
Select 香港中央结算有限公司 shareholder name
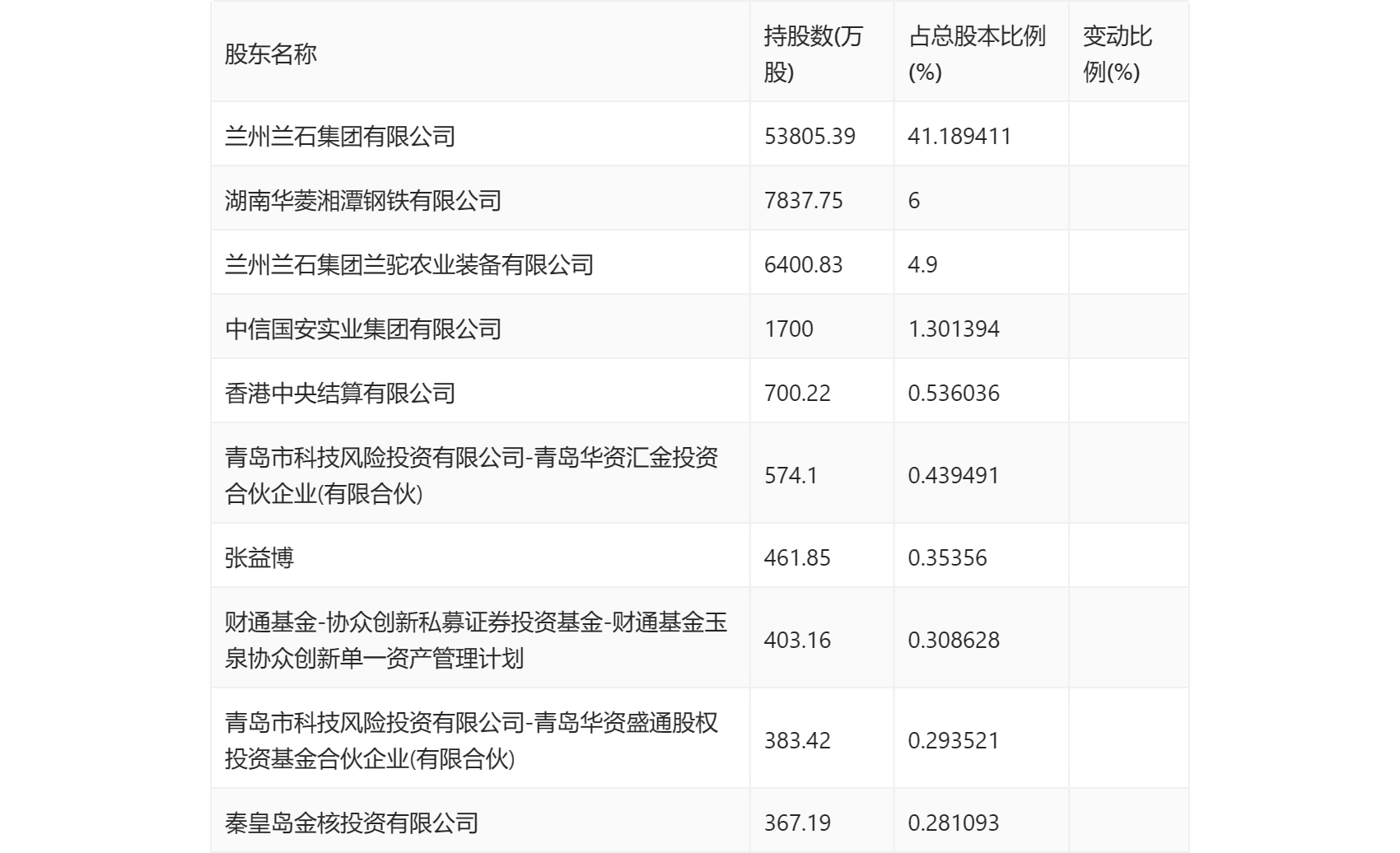pyautogui.click(x=340, y=393)
